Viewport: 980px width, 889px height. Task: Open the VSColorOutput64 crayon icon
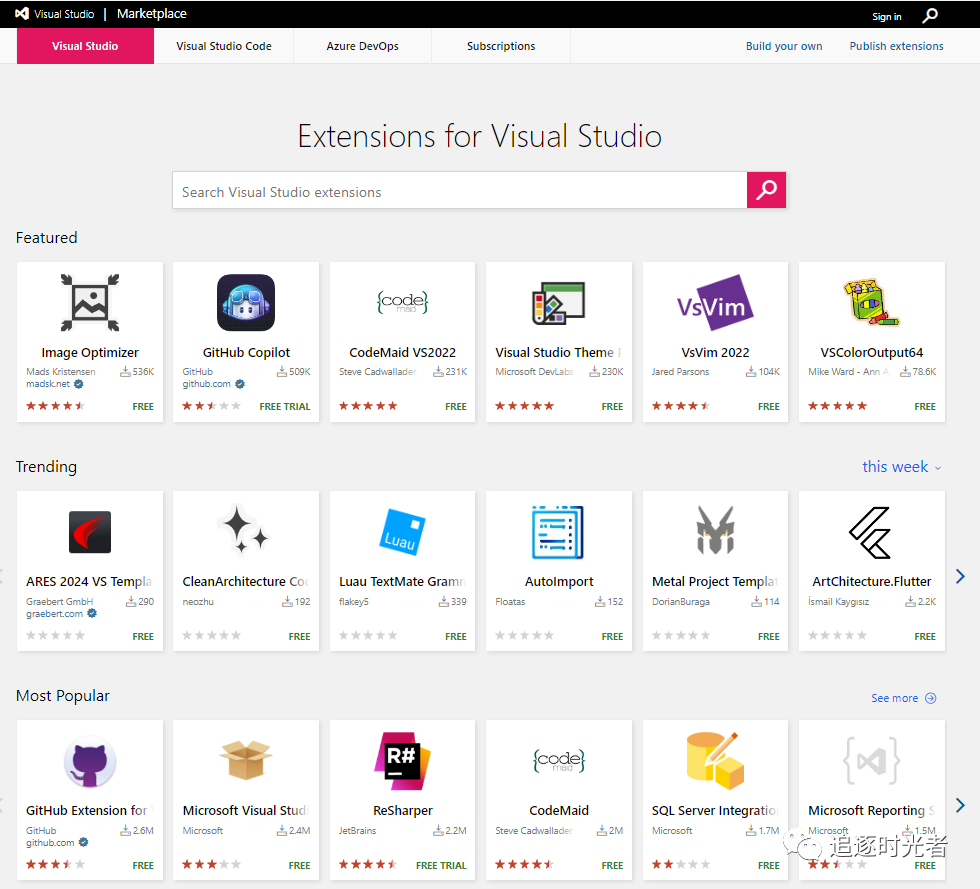(x=871, y=303)
